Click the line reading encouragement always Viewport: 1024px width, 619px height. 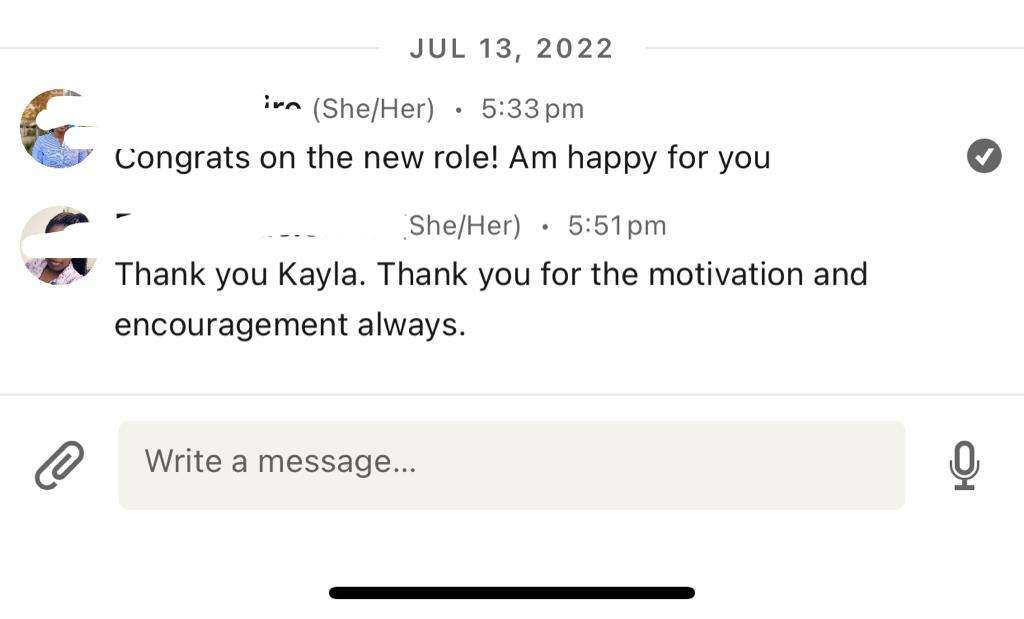pos(290,325)
